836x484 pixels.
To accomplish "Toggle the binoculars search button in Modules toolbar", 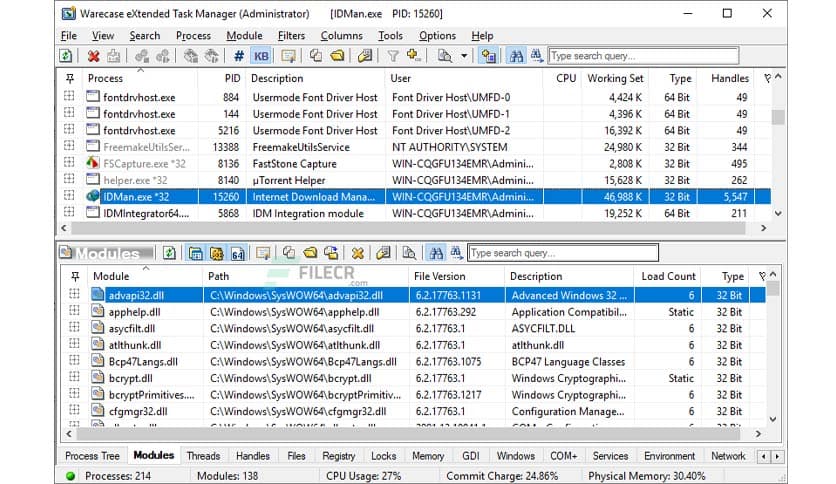I will (436, 253).
